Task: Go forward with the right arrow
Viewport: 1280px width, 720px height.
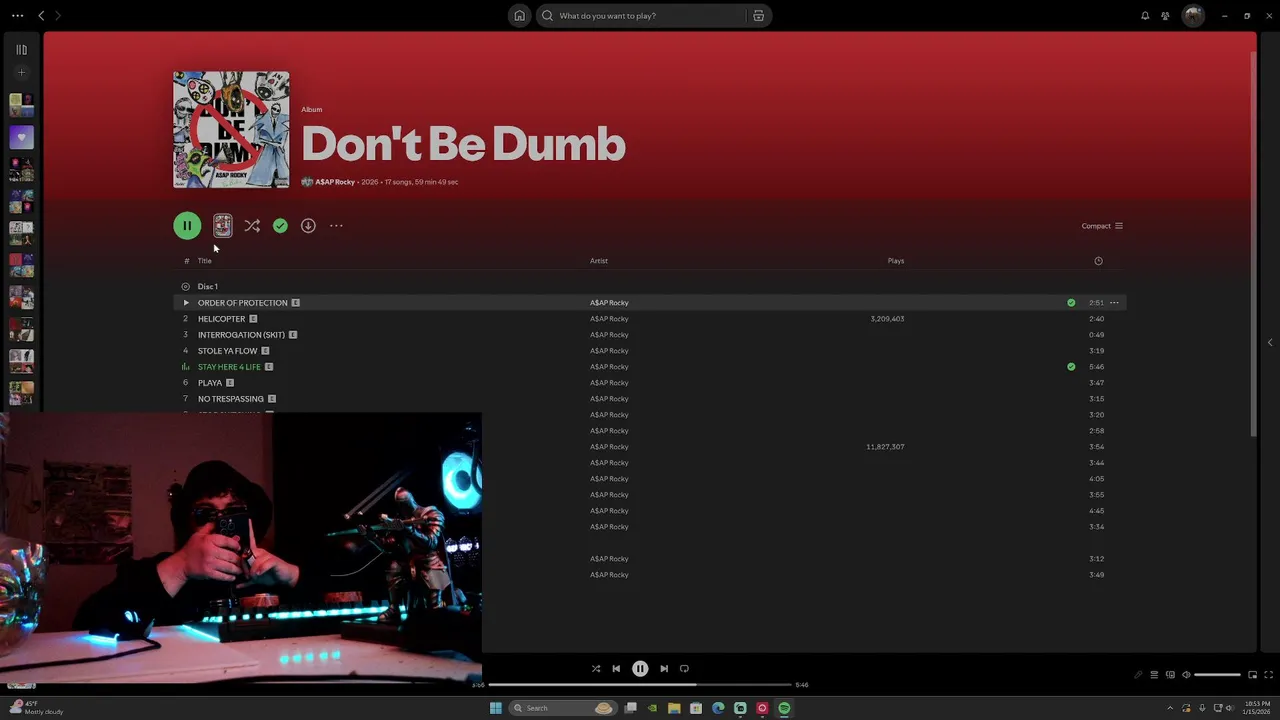Action: (x=57, y=16)
